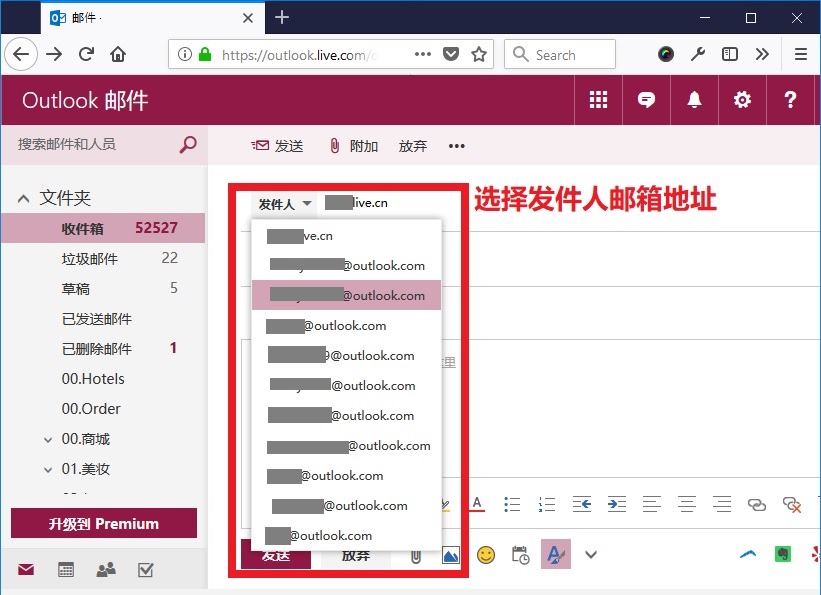Select the last @outlook.com sender option

(347, 535)
